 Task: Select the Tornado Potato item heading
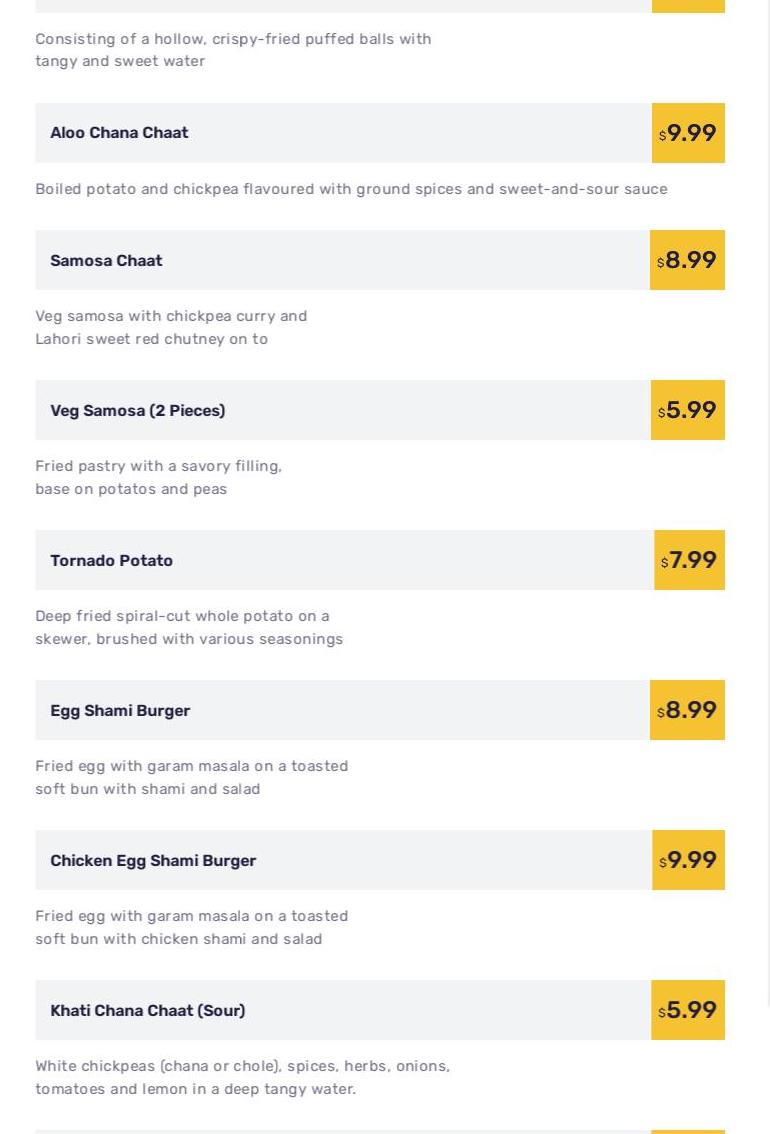111,561
